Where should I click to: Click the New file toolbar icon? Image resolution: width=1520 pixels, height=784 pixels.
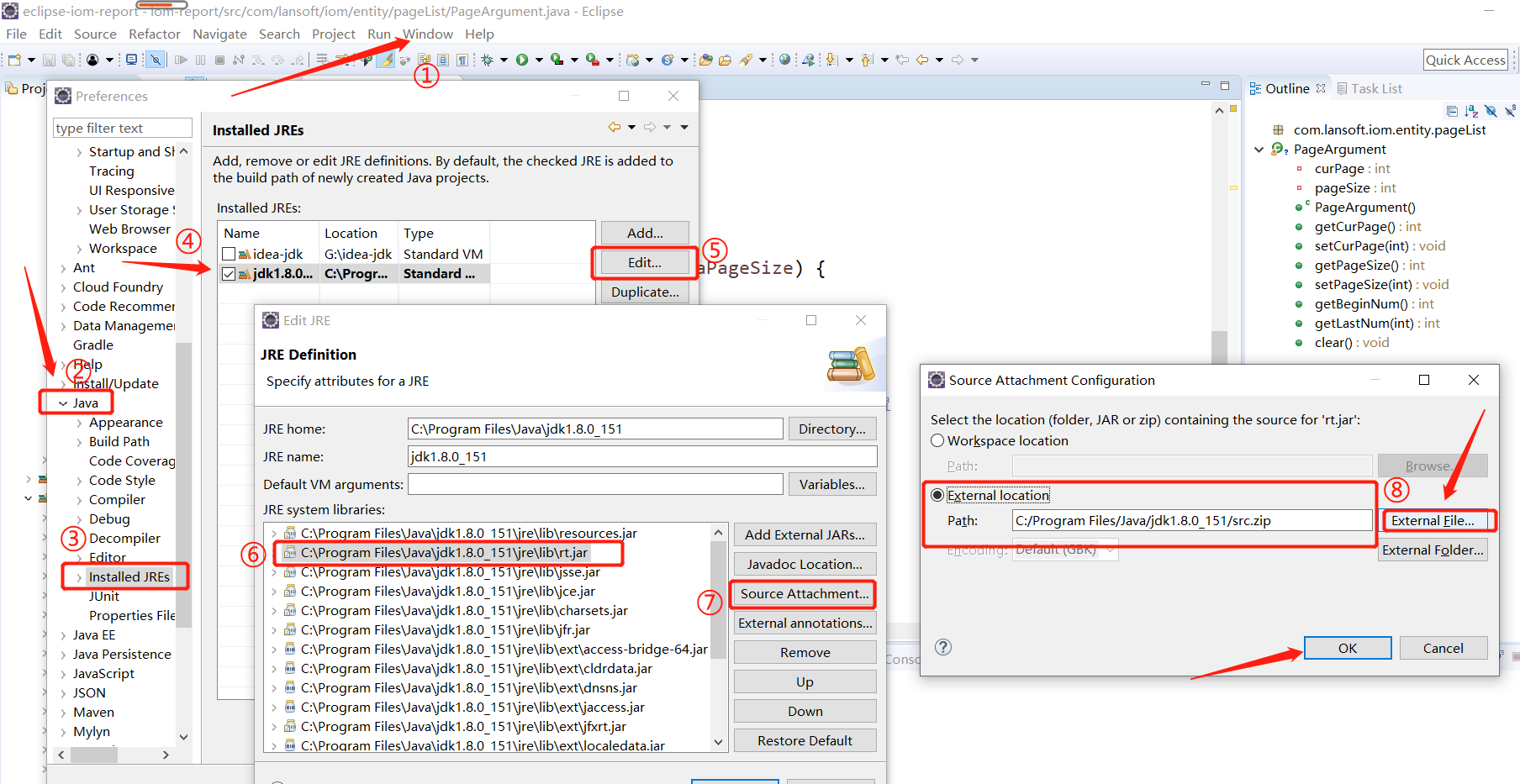click(x=14, y=60)
